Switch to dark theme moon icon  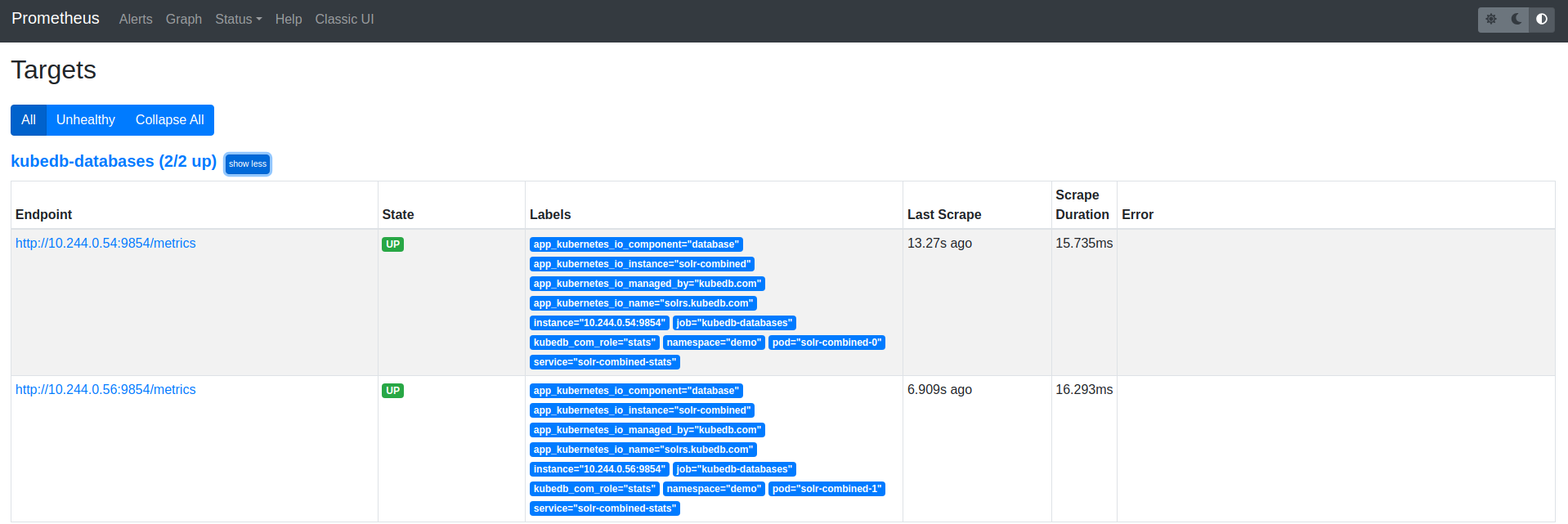1516,19
